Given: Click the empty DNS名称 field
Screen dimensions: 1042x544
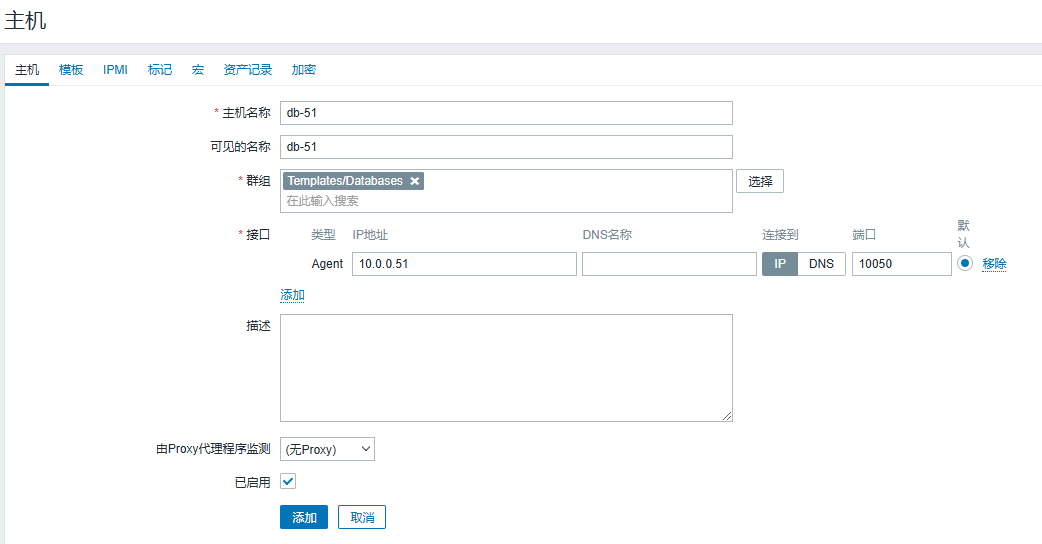Looking at the screenshot, I should [x=669, y=264].
